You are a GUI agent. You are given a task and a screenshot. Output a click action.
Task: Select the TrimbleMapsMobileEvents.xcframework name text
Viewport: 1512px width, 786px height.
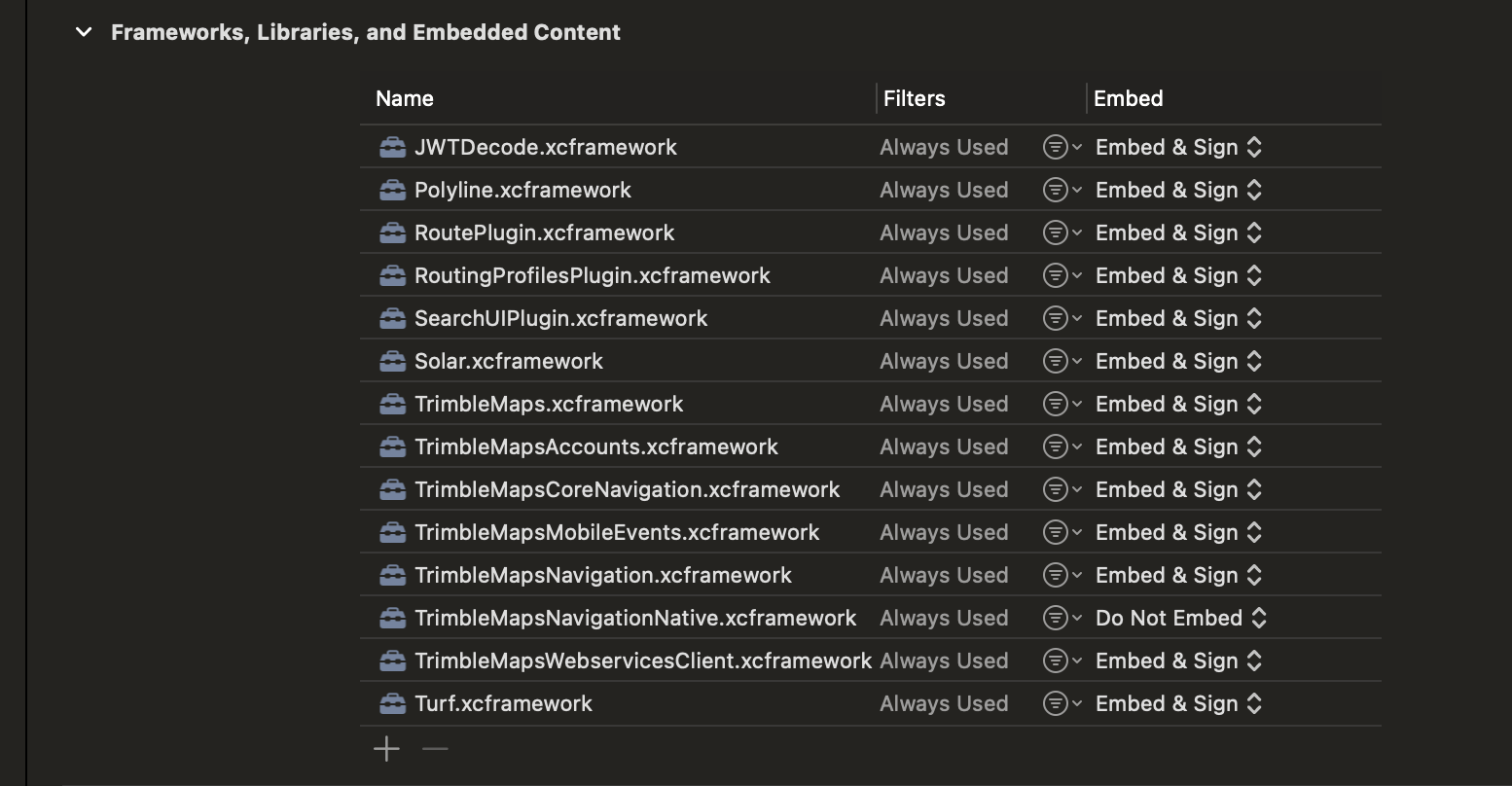[617, 532]
